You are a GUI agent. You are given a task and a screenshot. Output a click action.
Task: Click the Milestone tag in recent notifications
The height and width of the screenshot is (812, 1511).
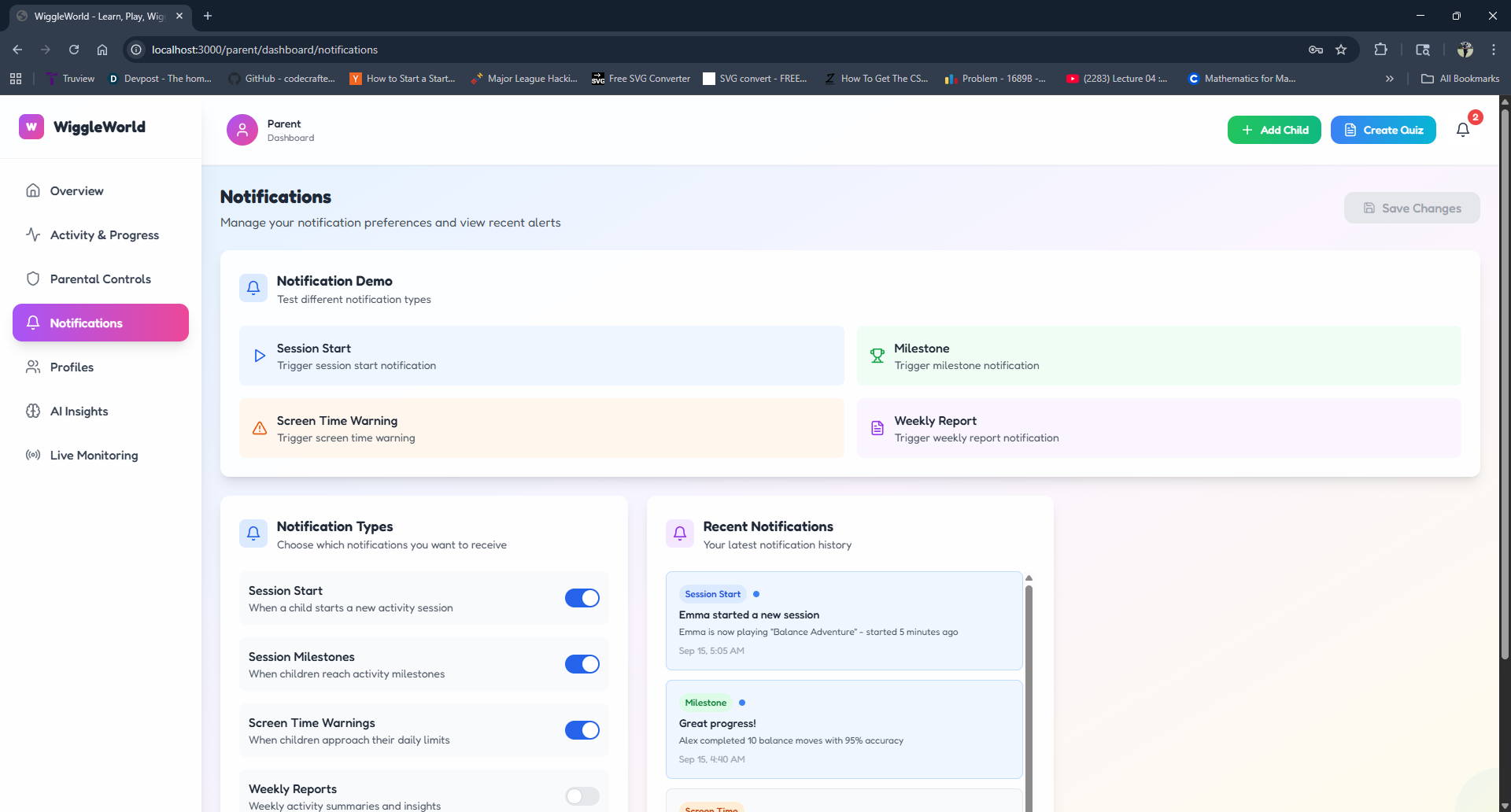(706, 703)
